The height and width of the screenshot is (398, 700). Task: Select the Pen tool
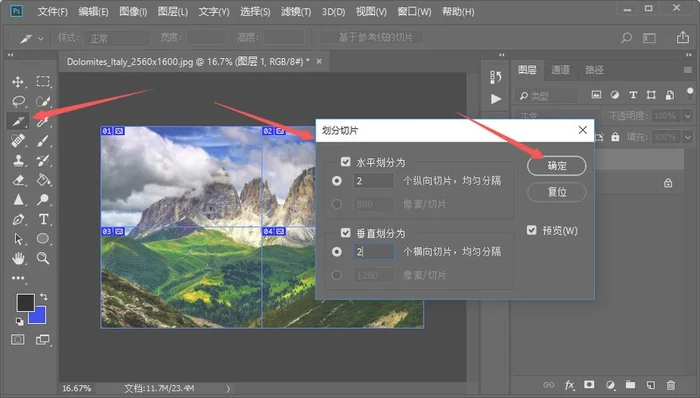point(18,219)
